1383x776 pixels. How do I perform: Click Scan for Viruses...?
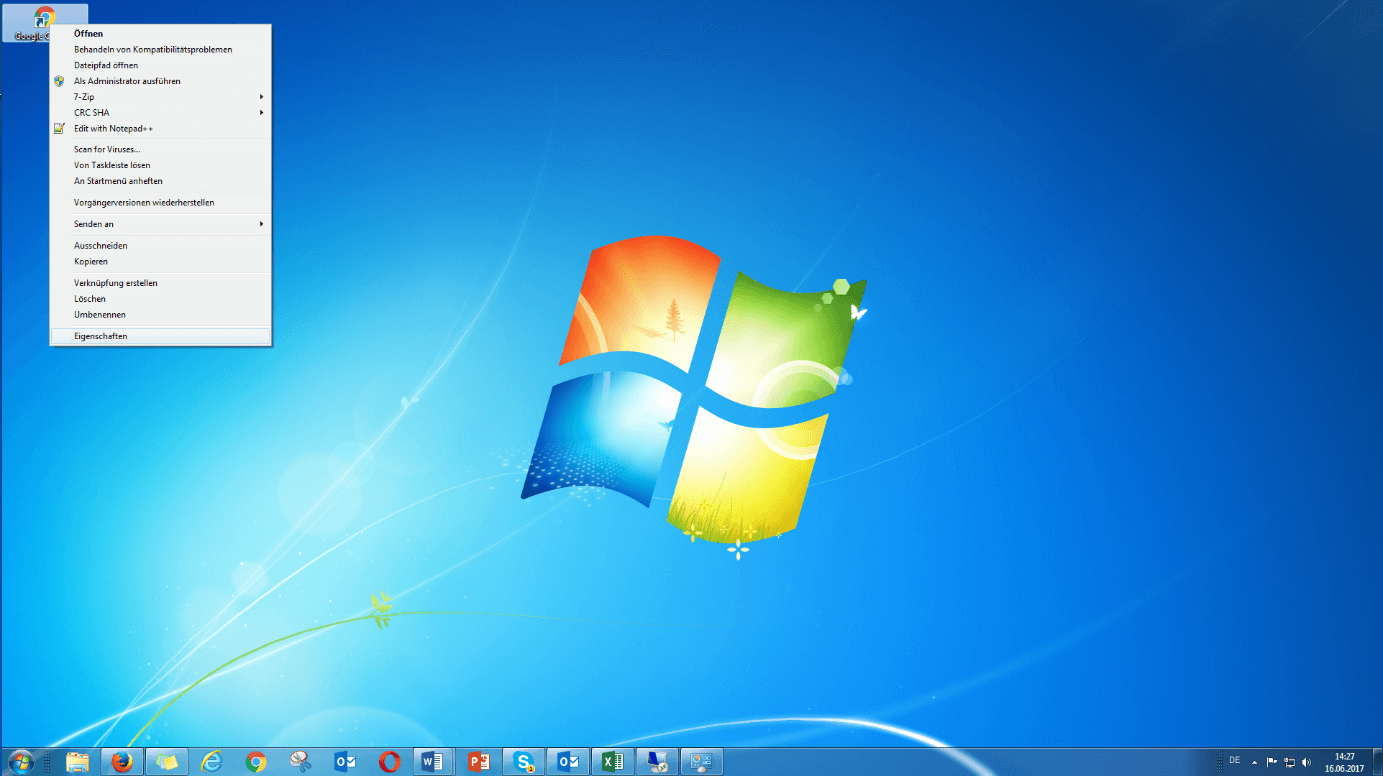160,149
